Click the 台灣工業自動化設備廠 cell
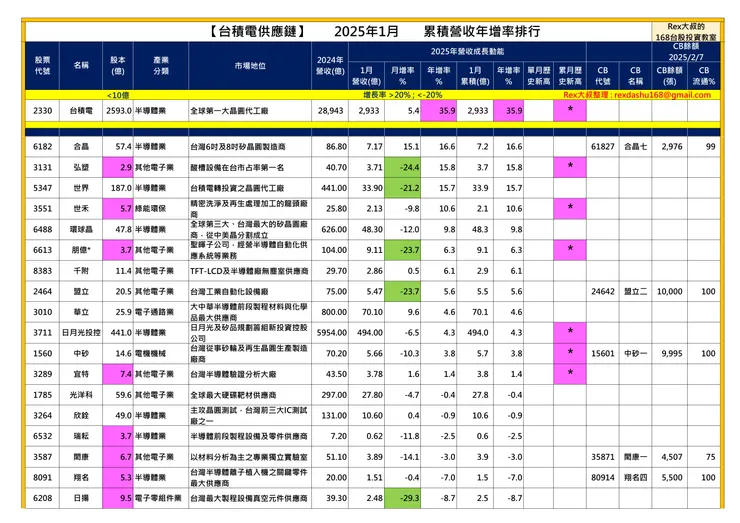Image resolution: width=740 pixels, height=523 pixels. [250, 292]
